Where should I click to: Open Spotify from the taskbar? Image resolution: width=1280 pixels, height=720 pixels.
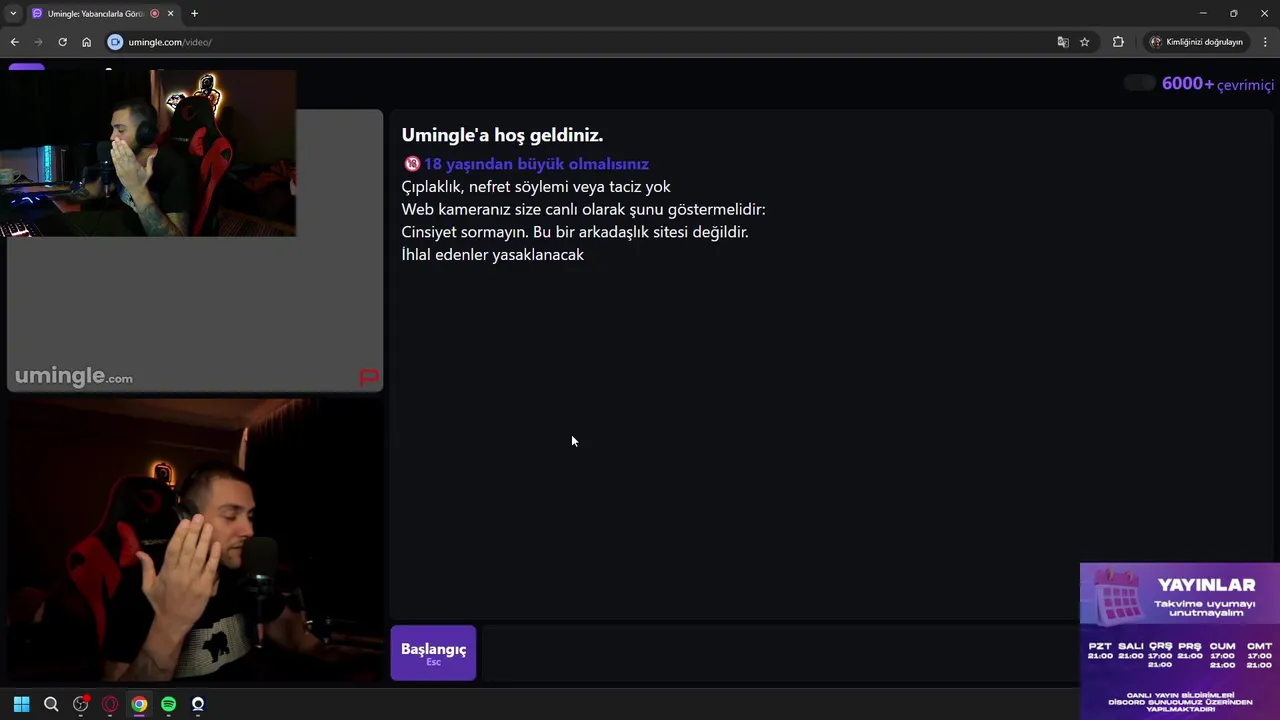168,704
